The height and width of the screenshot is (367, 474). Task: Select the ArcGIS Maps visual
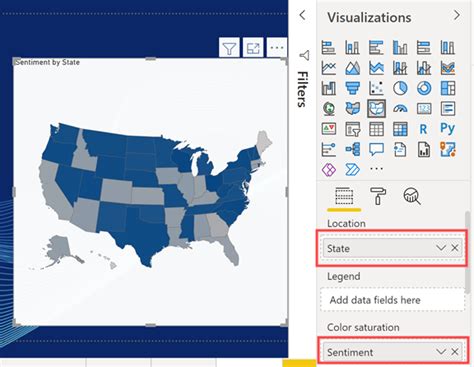point(448,149)
